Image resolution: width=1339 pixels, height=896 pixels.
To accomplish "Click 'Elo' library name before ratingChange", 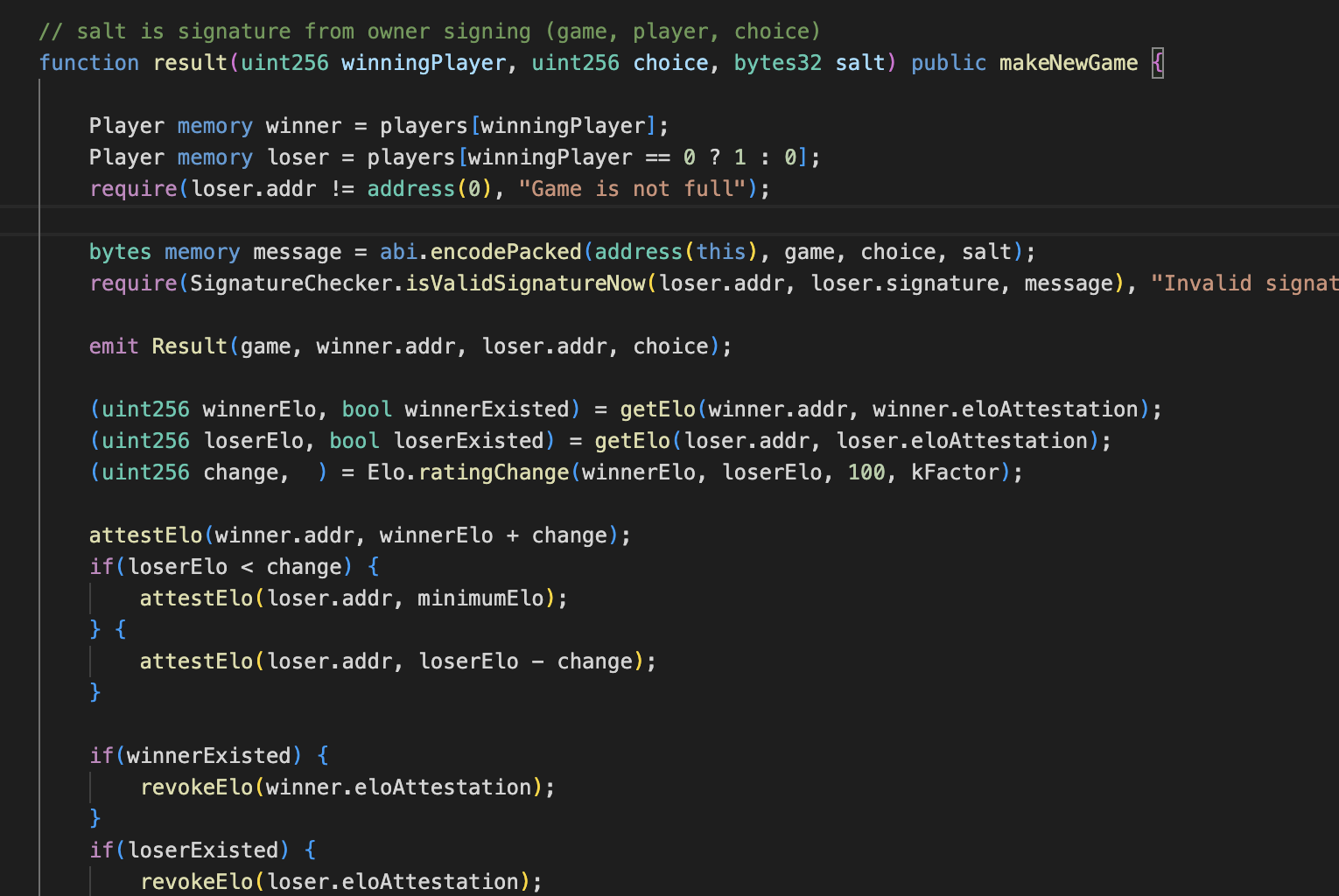I will (386, 472).
